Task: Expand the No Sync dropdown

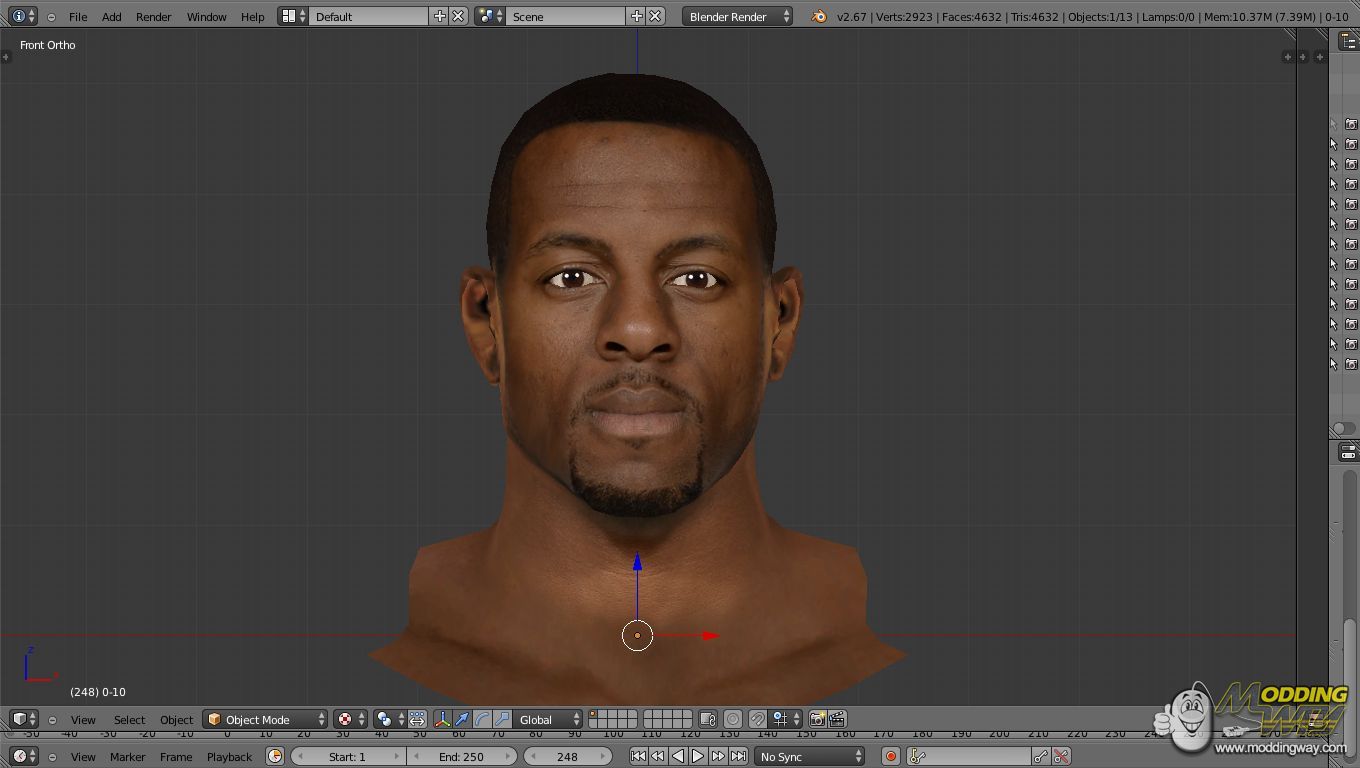Action: point(809,757)
